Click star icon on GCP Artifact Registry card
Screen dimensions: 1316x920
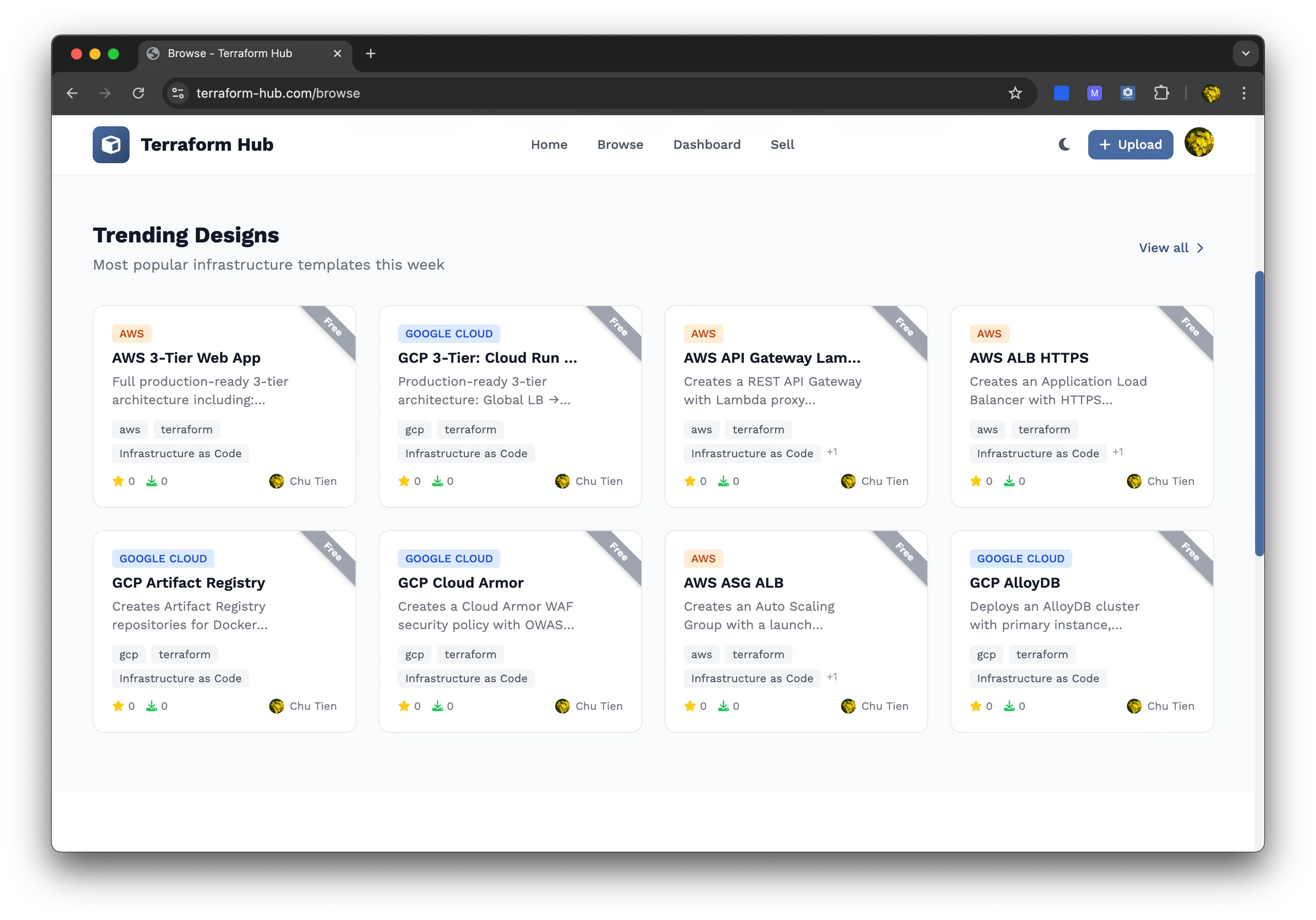(x=118, y=706)
